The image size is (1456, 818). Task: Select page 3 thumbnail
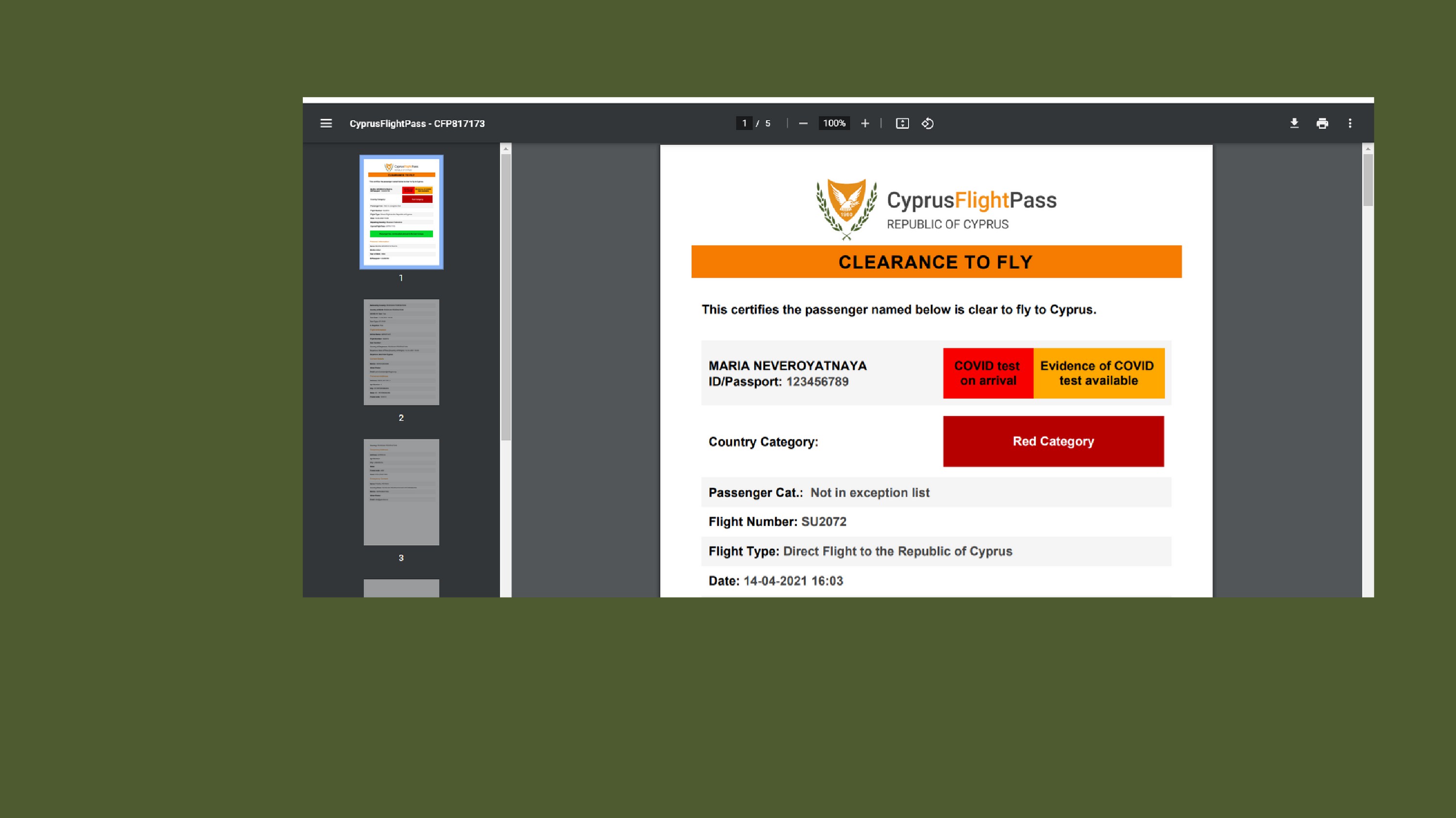click(x=401, y=492)
